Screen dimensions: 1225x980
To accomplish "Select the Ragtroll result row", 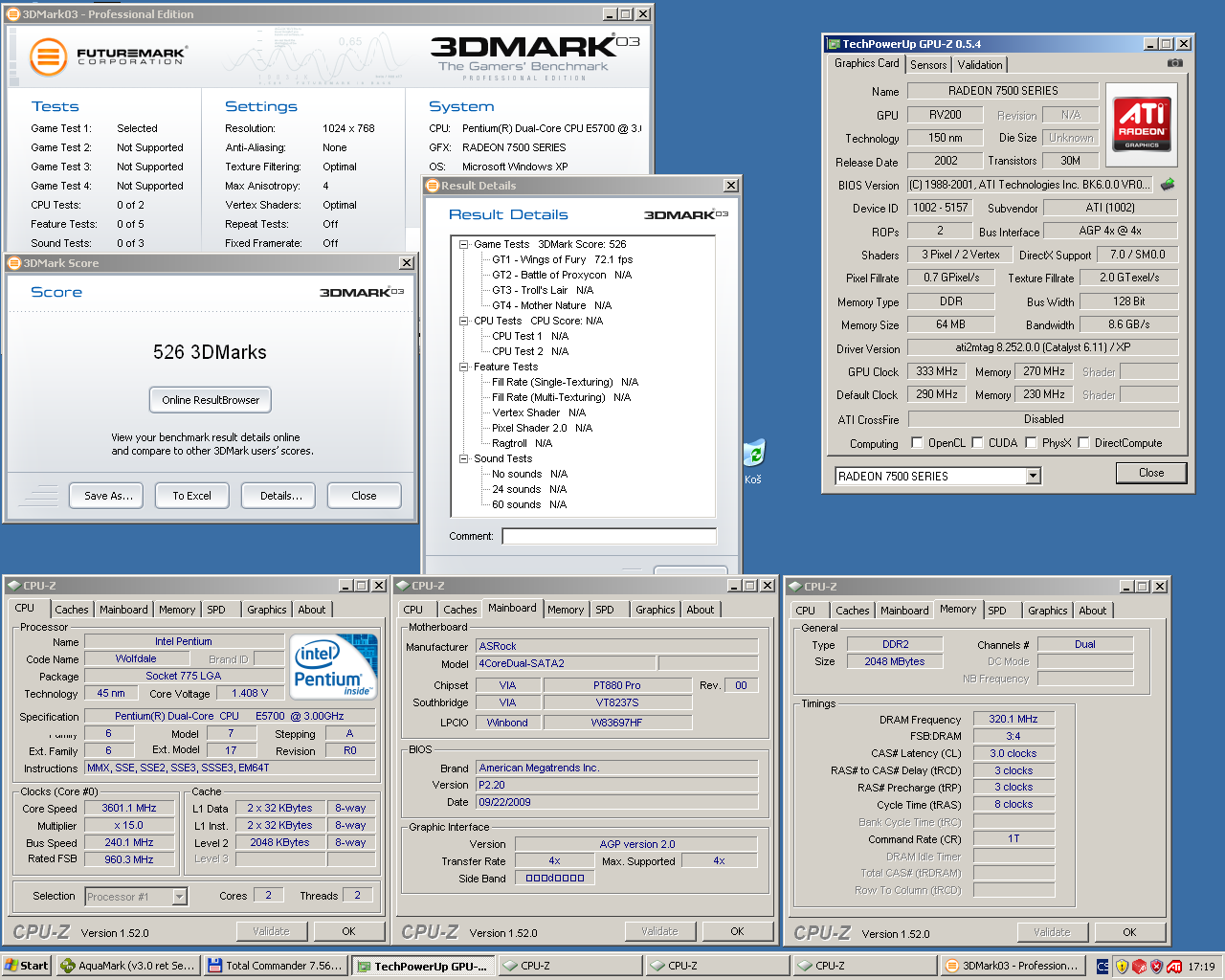I will pyautogui.click(x=522, y=443).
